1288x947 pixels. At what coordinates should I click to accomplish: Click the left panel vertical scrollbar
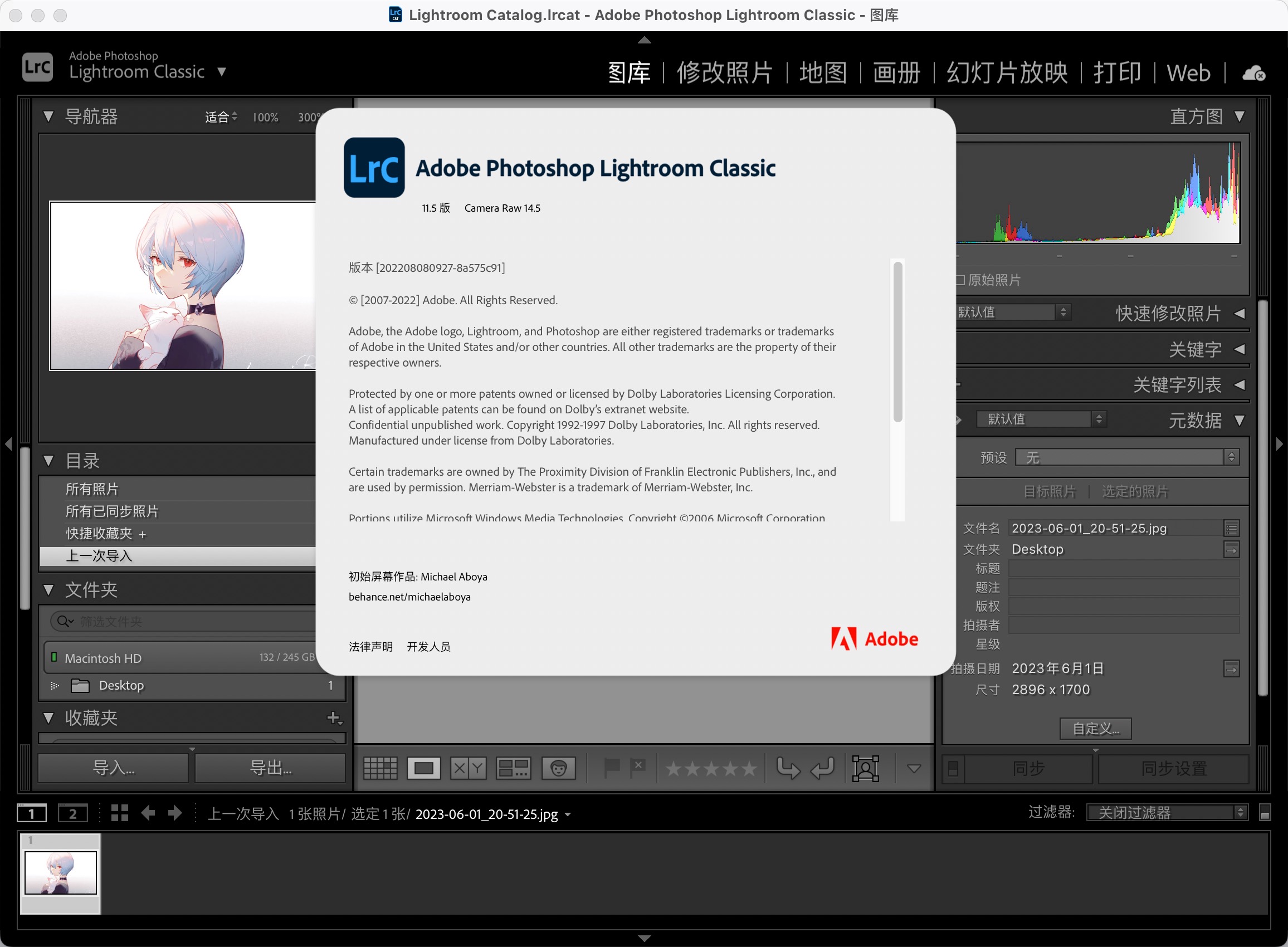pyautogui.click(x=25, y=528)
